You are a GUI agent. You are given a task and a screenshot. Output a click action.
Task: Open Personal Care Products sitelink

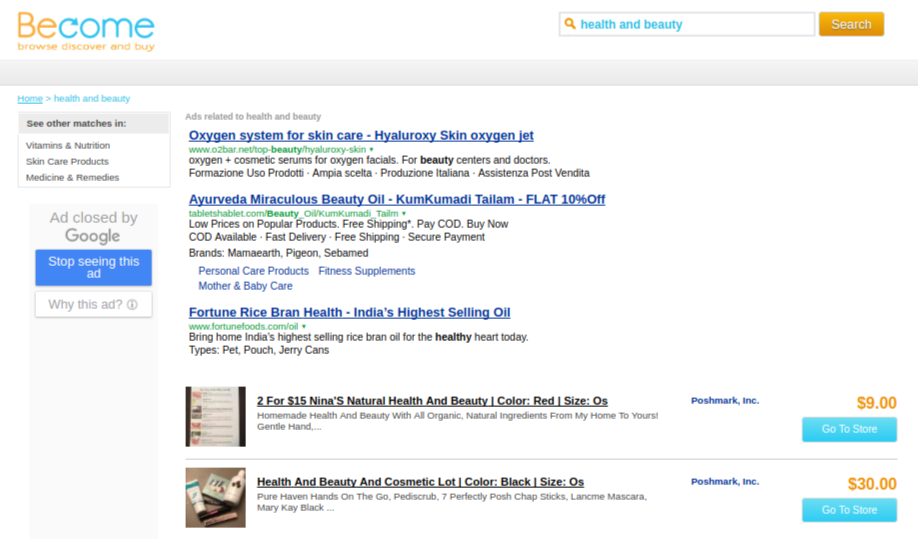coord(254,271)
